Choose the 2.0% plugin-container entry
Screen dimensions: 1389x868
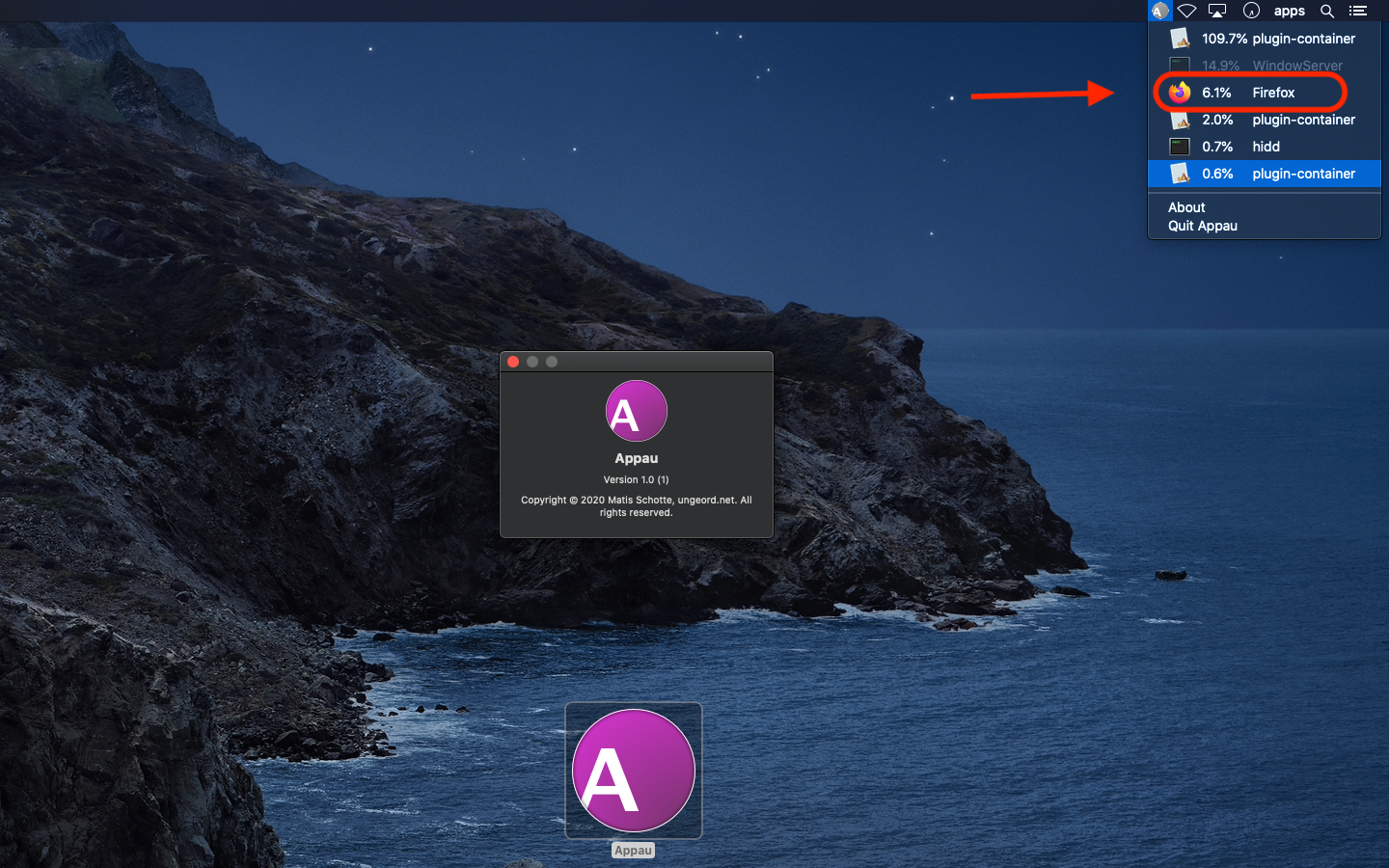tap(1277, 120)
